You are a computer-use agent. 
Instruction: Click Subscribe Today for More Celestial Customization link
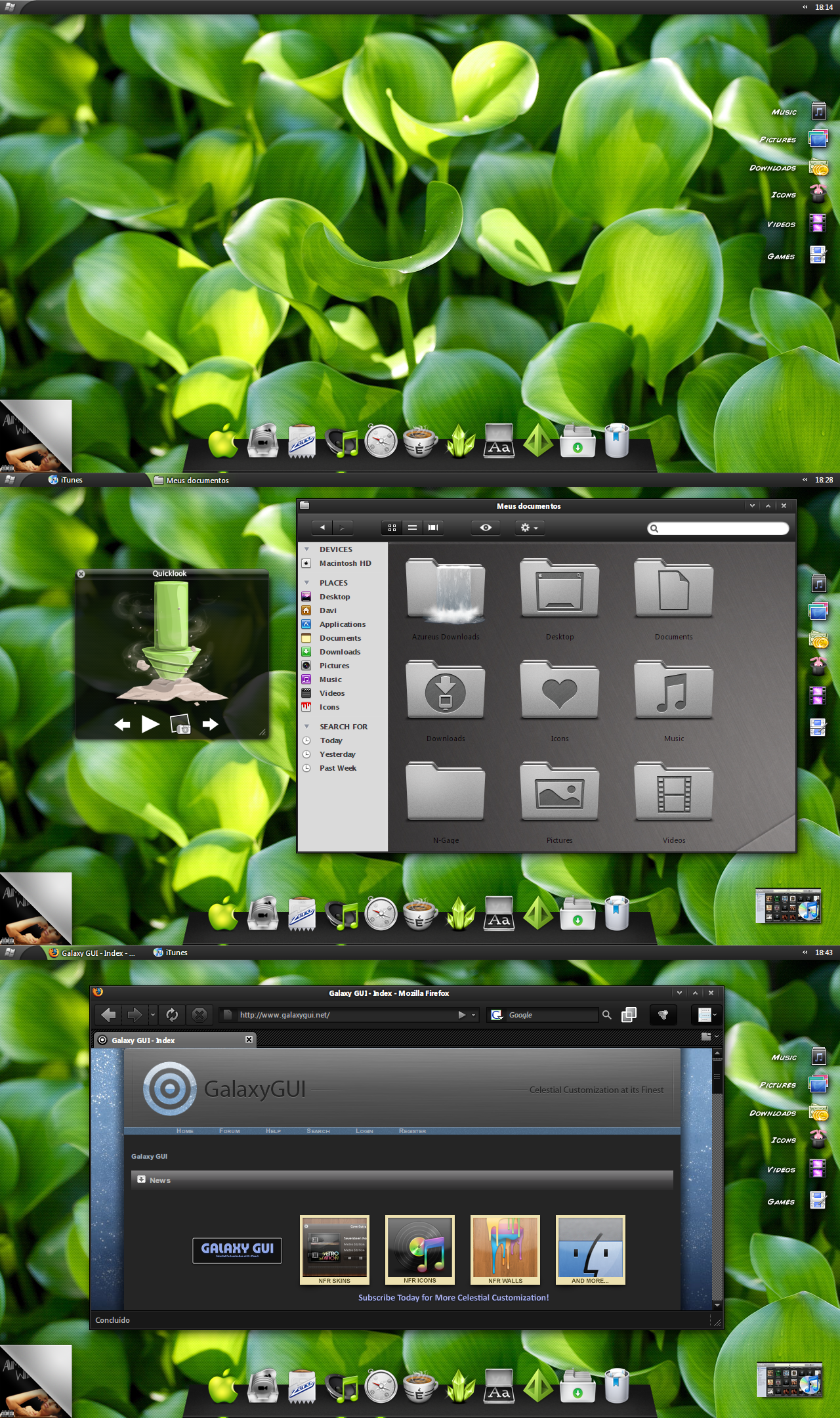coord(453,1298)
